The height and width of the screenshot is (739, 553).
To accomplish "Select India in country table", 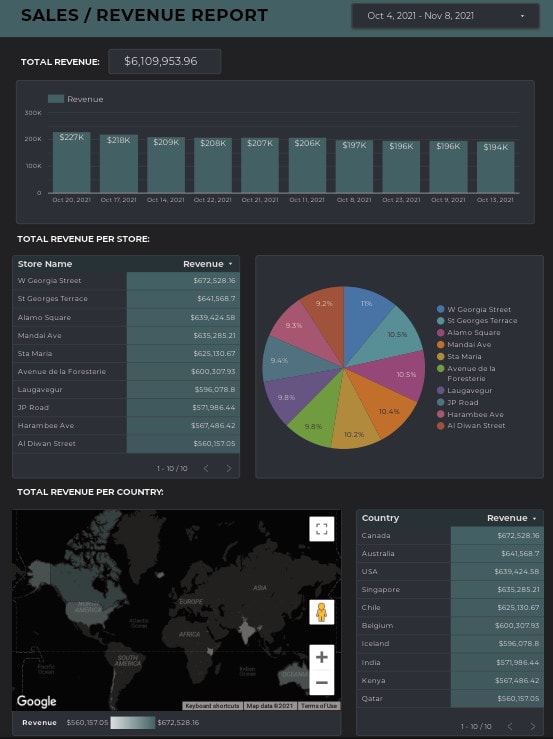I will click(x=450, y=663).
